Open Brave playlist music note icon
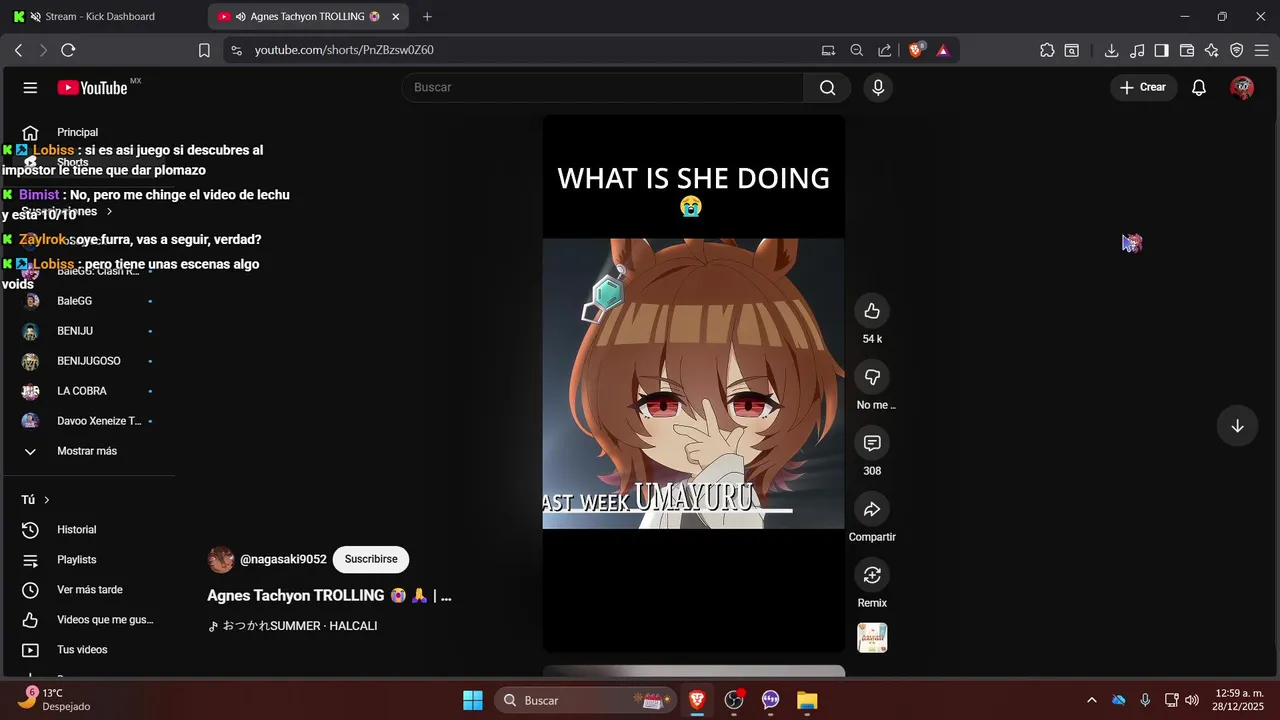 coord(1137,50)
